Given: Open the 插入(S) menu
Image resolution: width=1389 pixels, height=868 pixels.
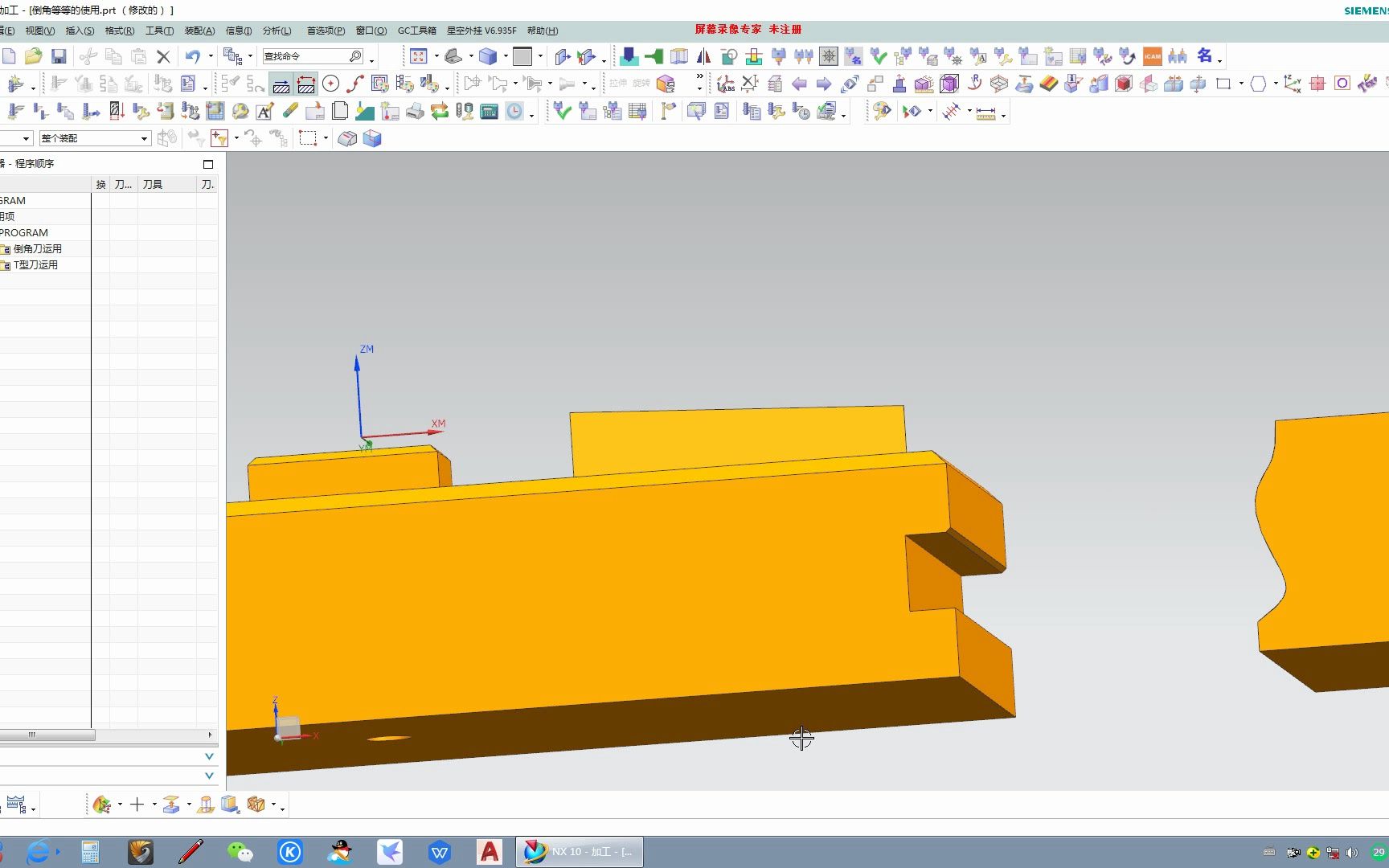Looking at the screenshot, I should tap(80, 31).
